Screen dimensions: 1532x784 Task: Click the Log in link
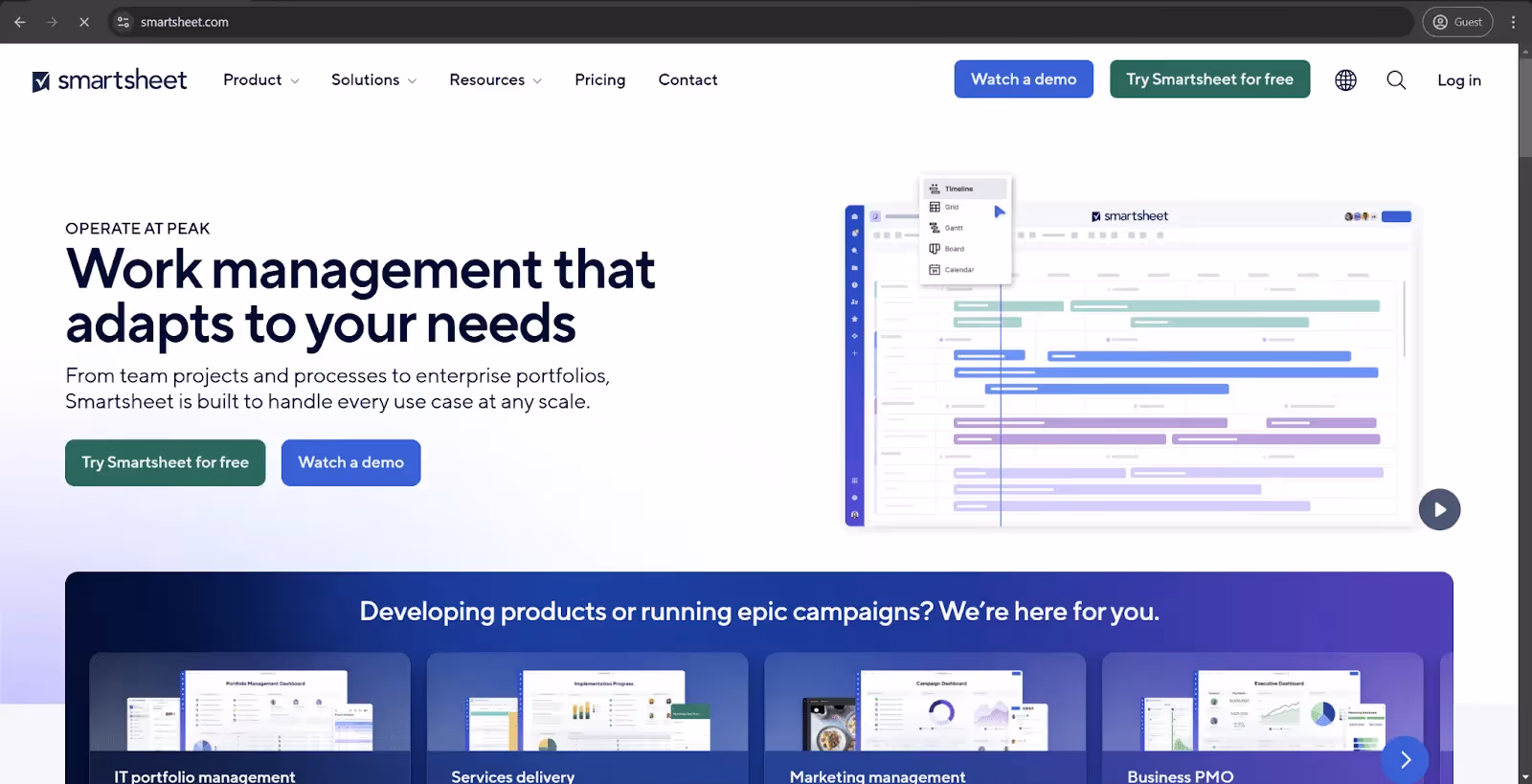pos(1458,80)
